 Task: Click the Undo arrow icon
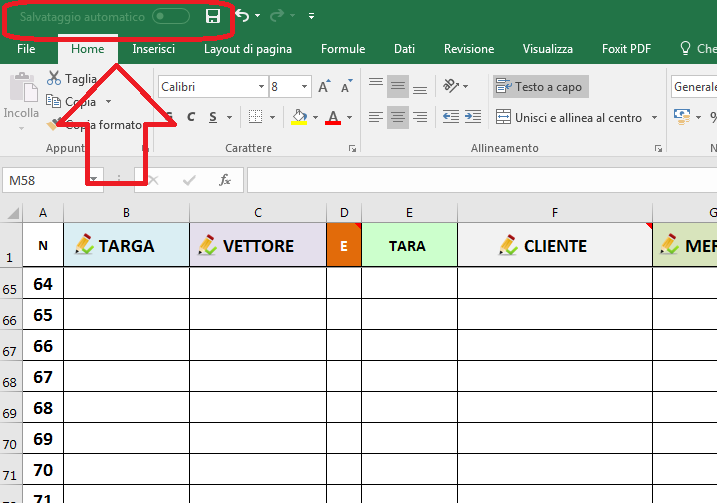[x=242, y=16]
